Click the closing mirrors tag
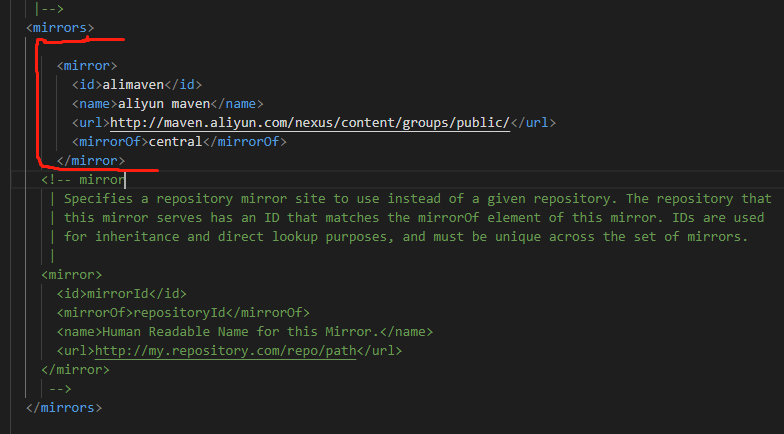 click(x=65, y=407)
